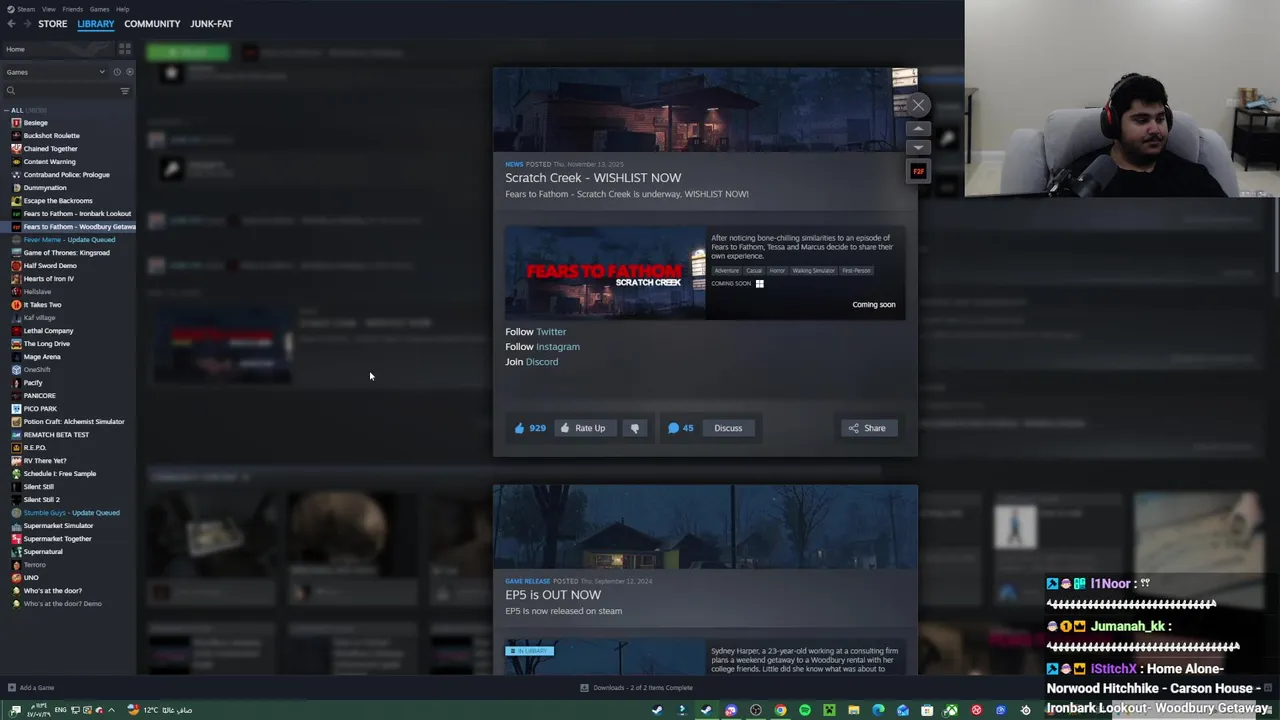The height and width of the screenshot is (720, 1280).
Task: Open the advanced filter icon beside the search box
Action: pos(125,91)
